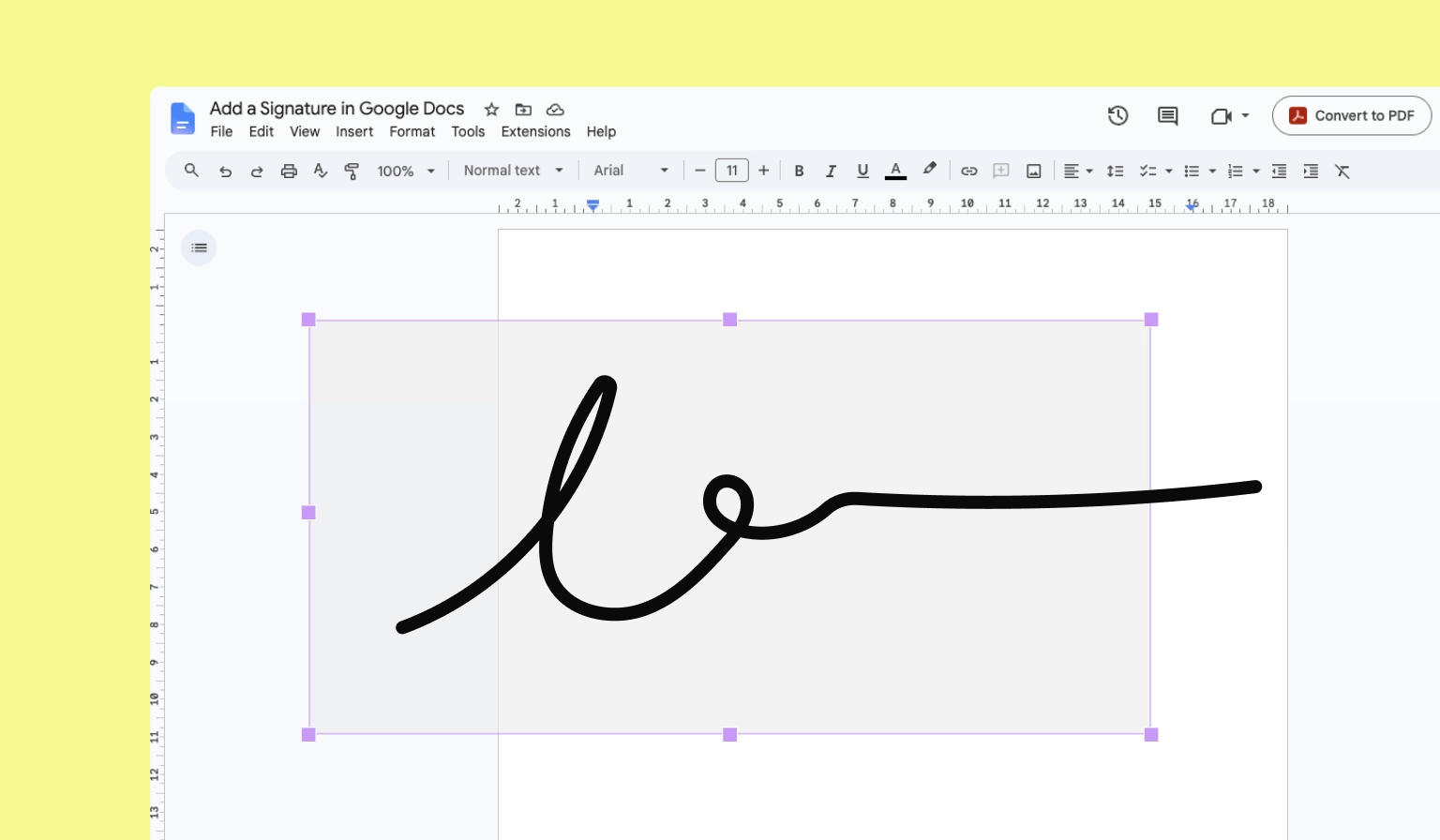Image resolution: width=1440 pixels, height=840 pixels.
Task: Click the Undo arrow
Action: pos(225,171)
